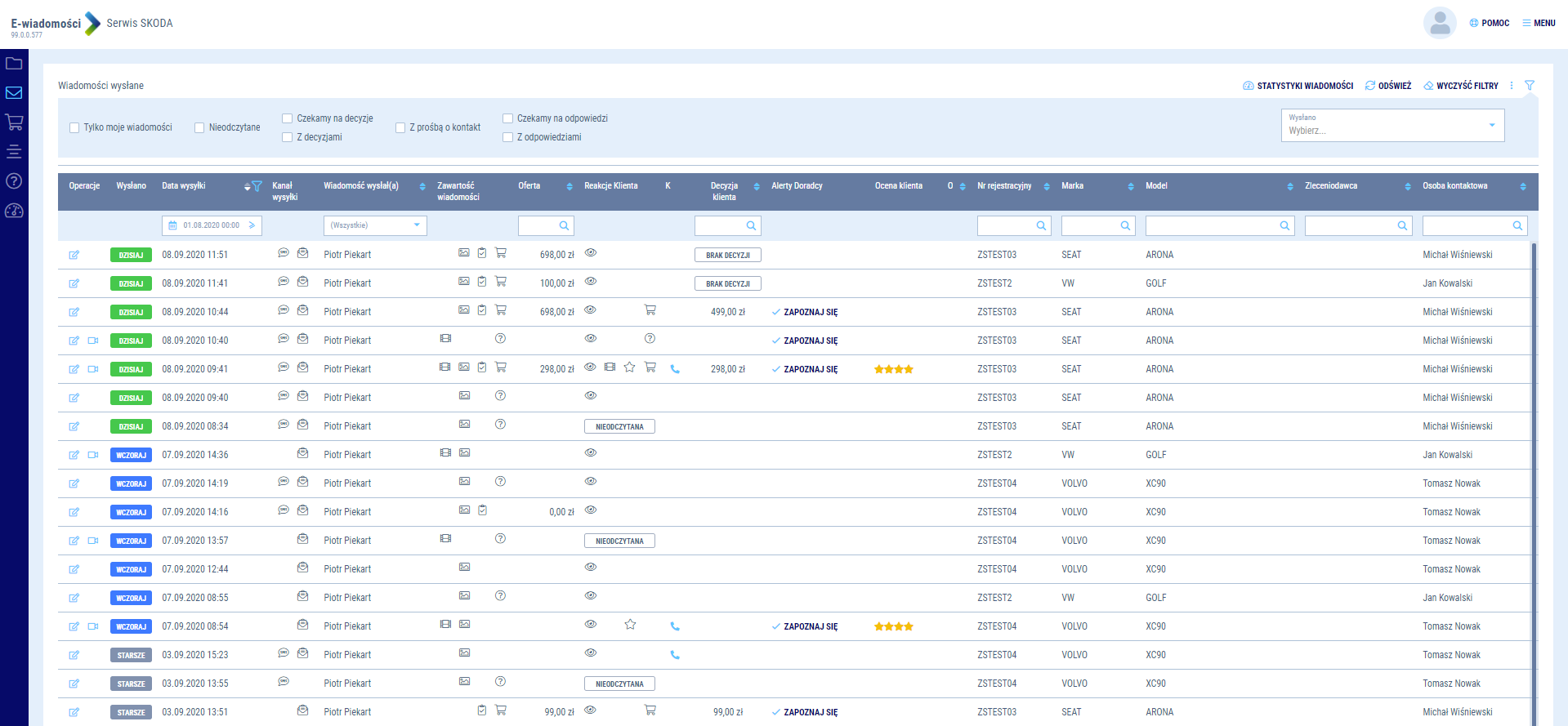Enable 'Tylko moje wiadomości' checkbox

point(75,128)
